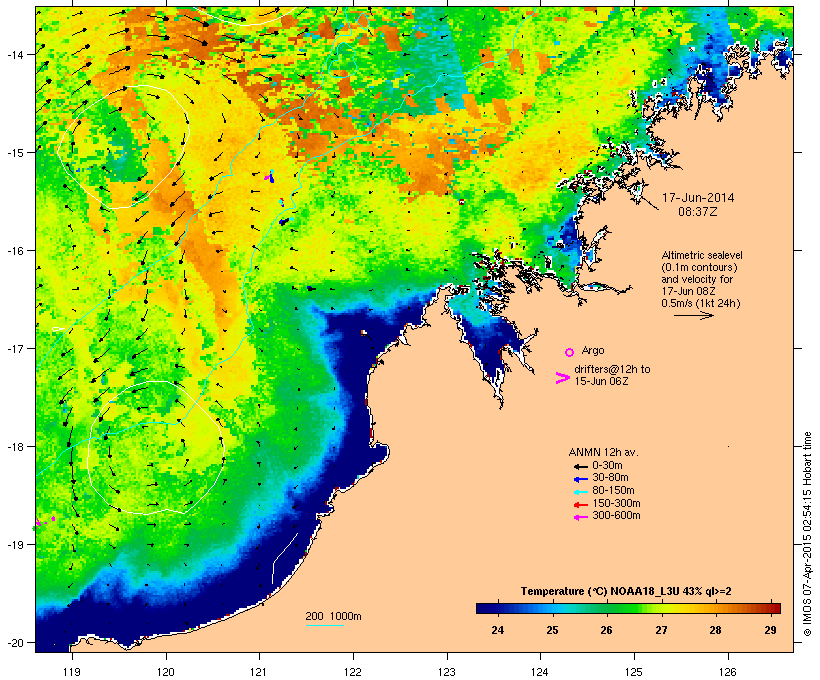
Task: Click the '120' longitude axis label
Action: click(166, 672)
